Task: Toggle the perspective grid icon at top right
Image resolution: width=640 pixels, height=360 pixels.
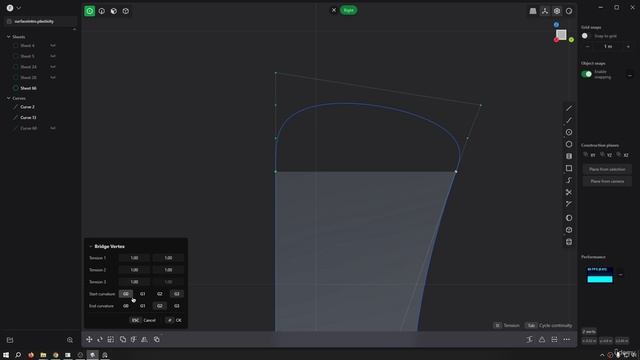Action: (533, 11)
